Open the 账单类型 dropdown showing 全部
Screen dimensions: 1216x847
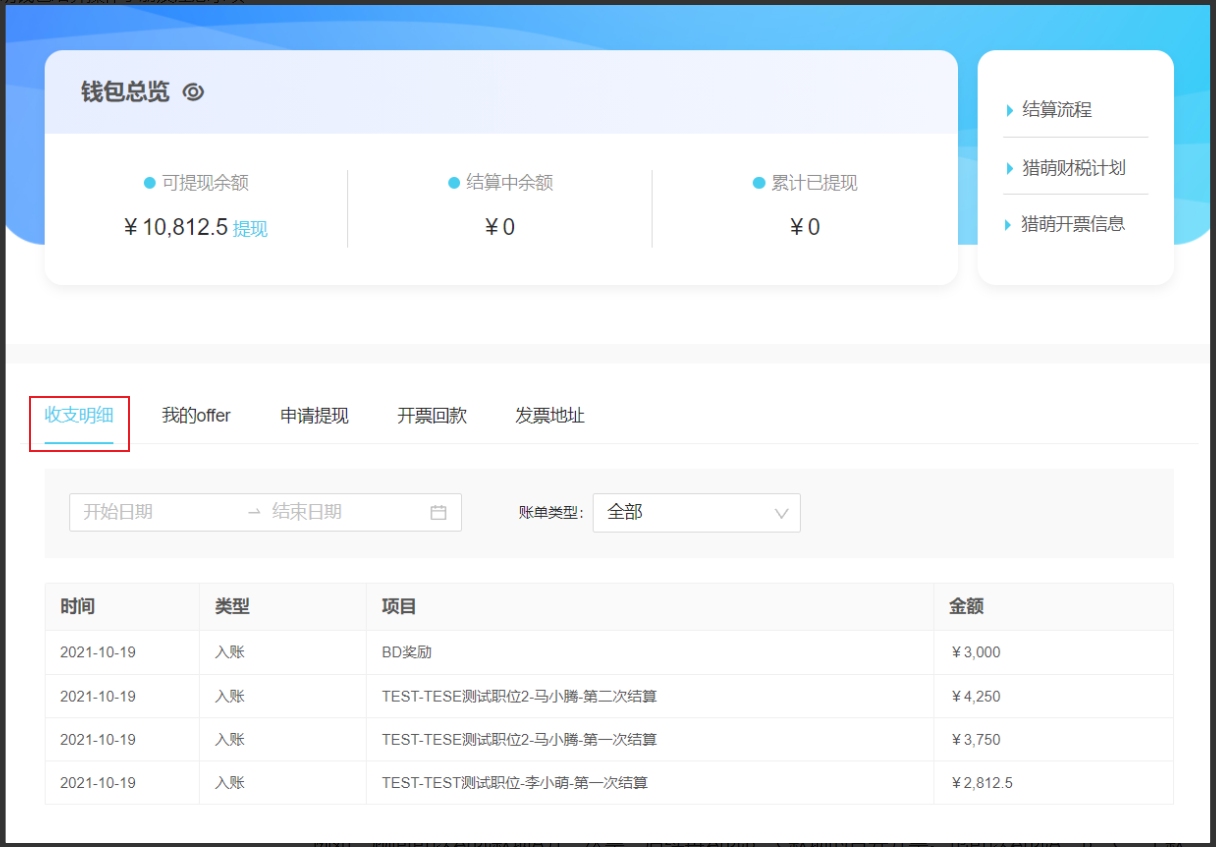click(696, 512)
